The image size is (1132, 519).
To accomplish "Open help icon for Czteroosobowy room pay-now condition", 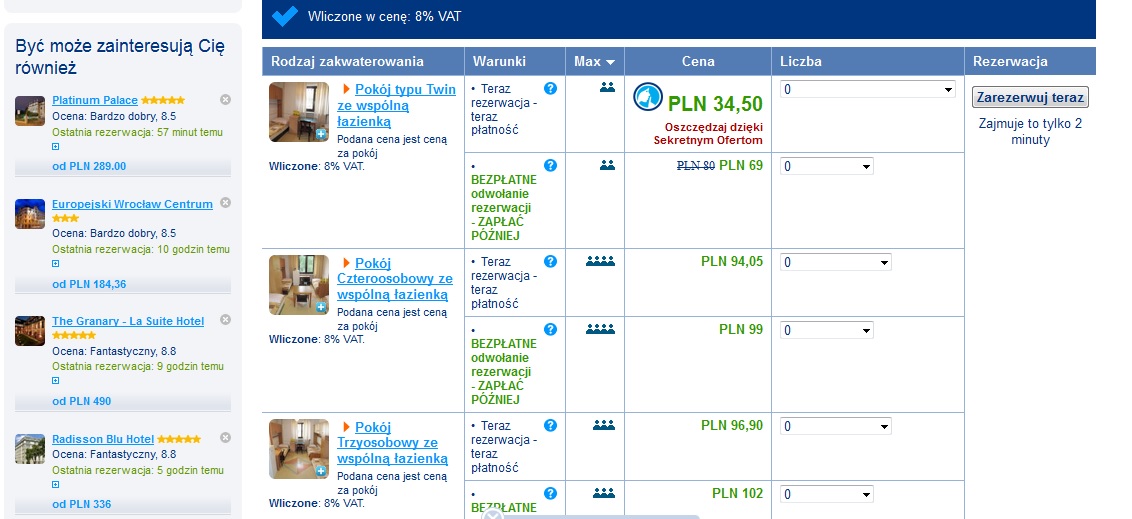I will tap(550, 261).
